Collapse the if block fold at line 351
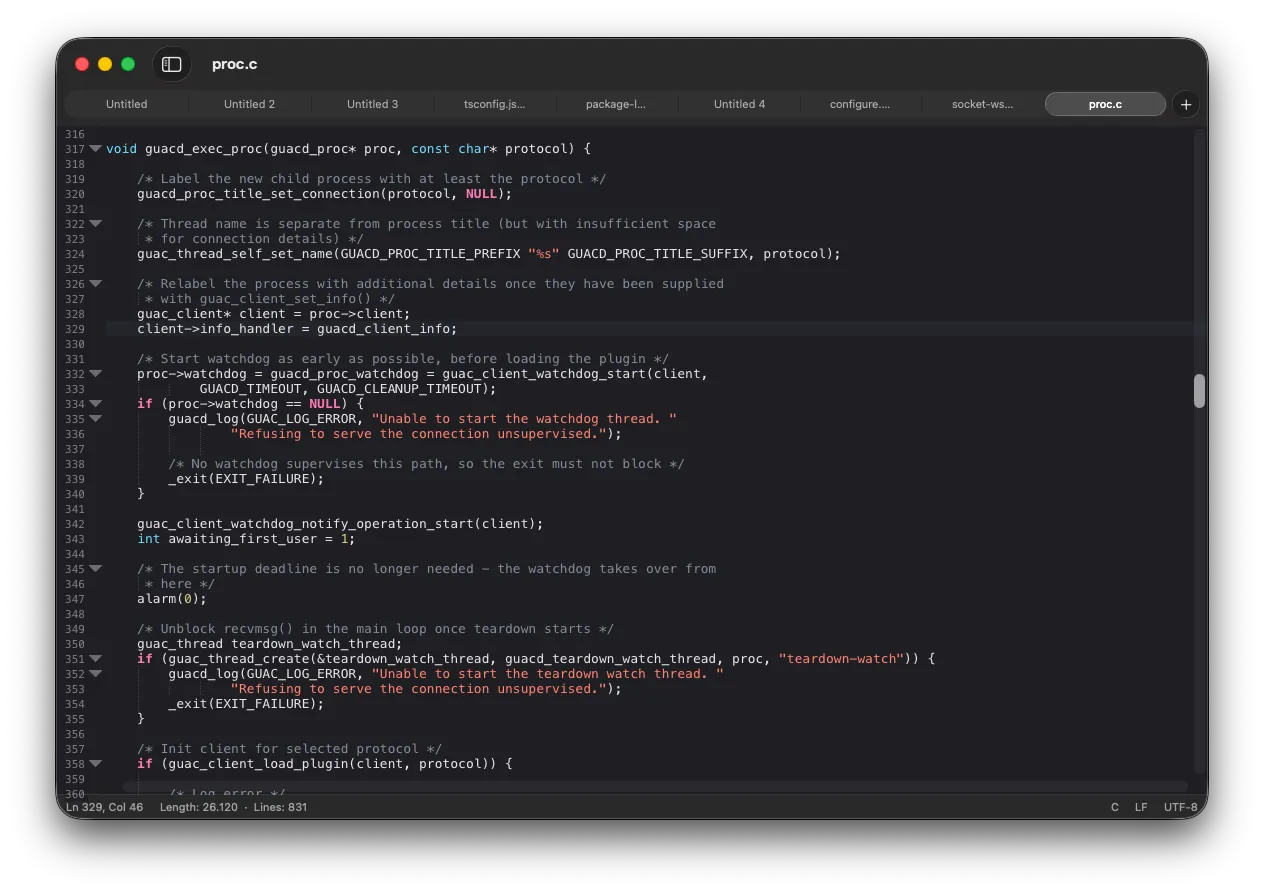The width and height of the screenshot is (1264, 893). [96, 659]
